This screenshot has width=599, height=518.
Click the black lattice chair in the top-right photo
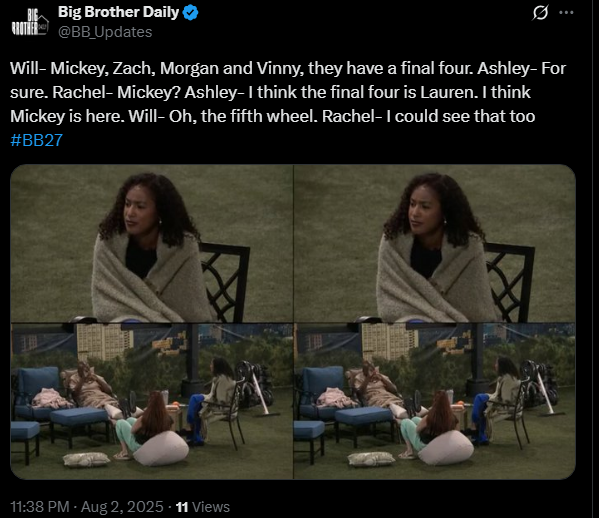pos(510,282)
